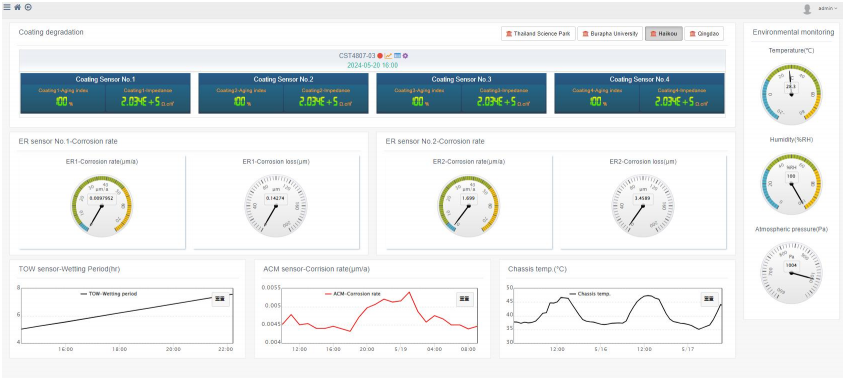This screenshot has width=843, height=378.
Task: Switch to the Thailand Science Park site
Action: click(x=538, y=34)
